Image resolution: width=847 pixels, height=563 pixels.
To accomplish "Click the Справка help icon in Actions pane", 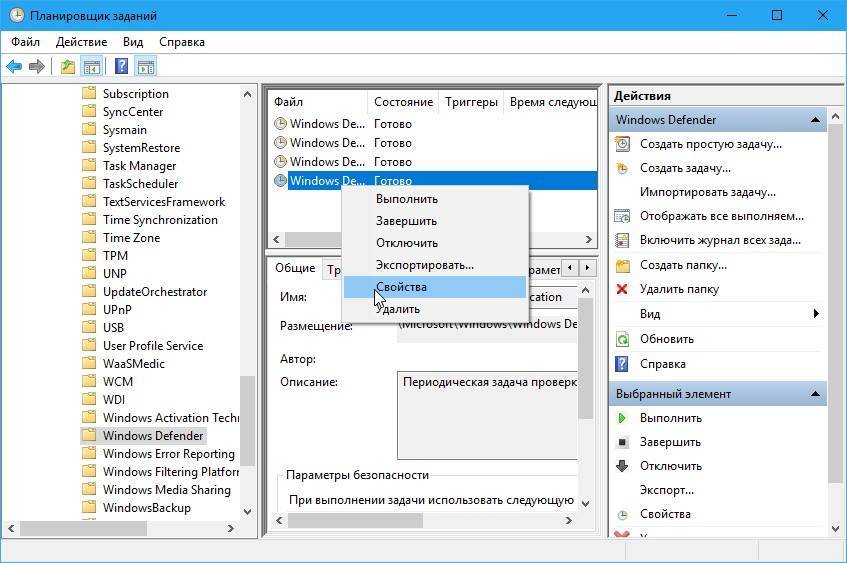I will 622,364.
